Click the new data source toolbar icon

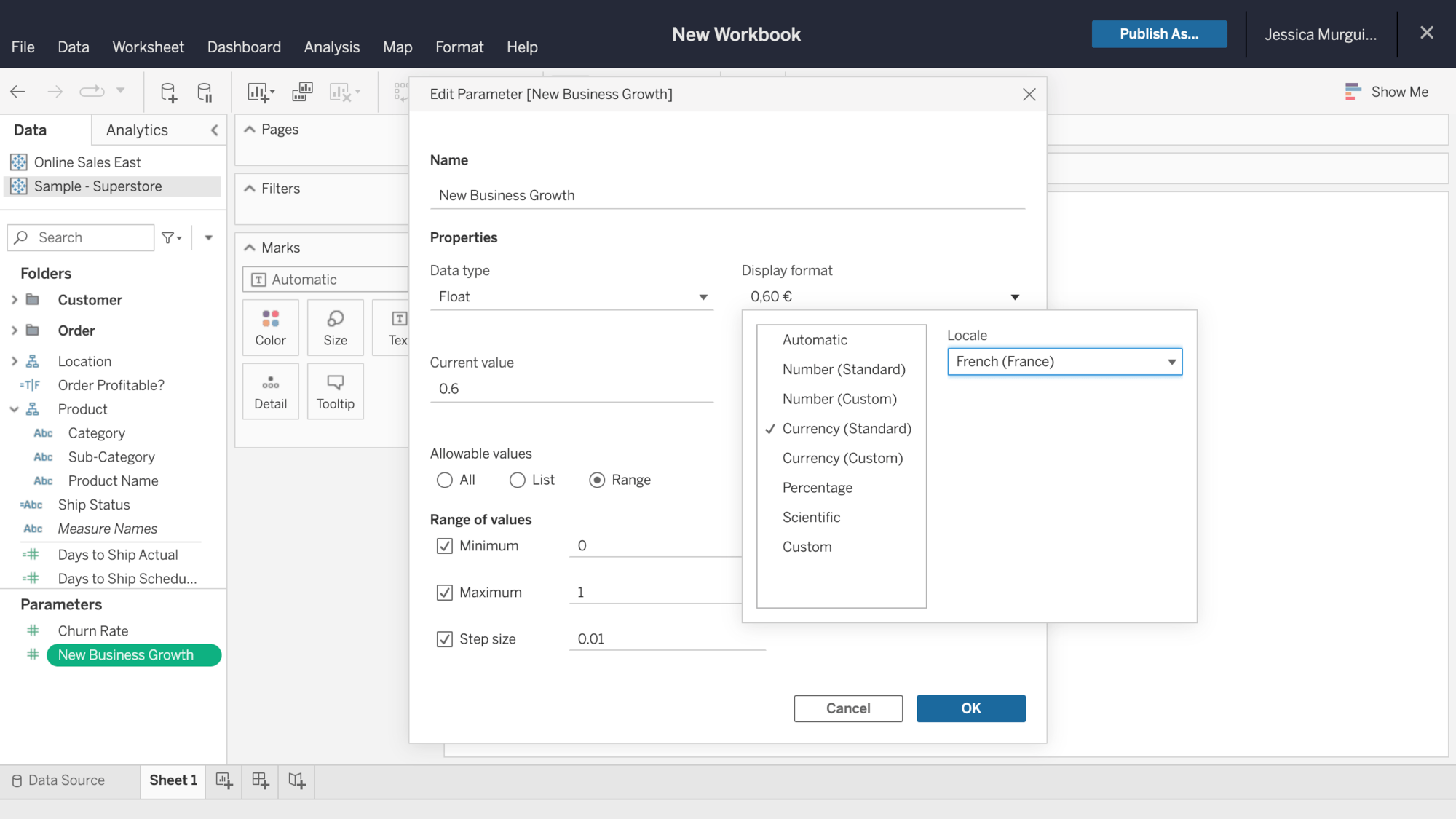pos(168,92)
